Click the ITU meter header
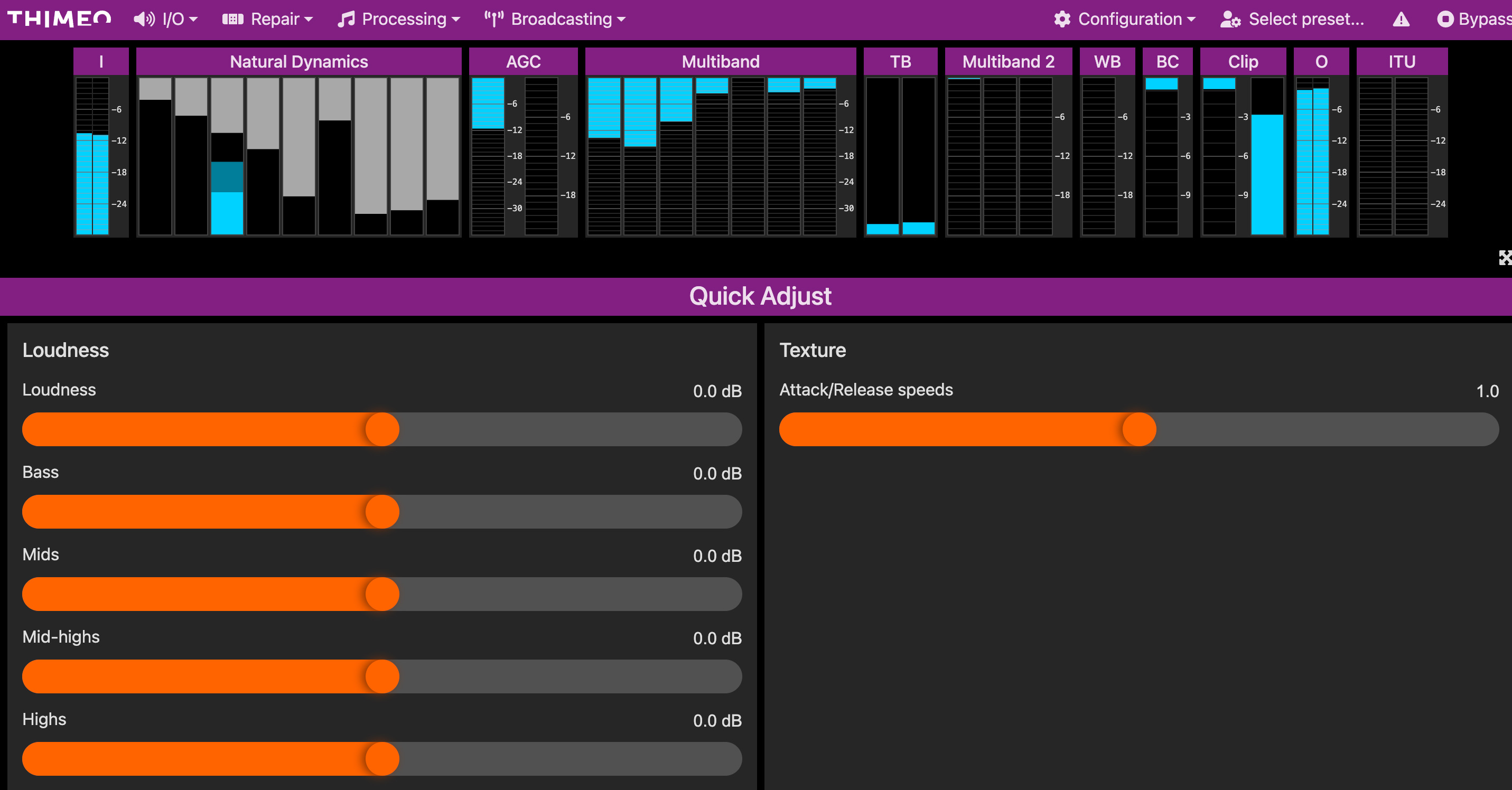Screen dimensions: 1512x790 [1402, 62]
